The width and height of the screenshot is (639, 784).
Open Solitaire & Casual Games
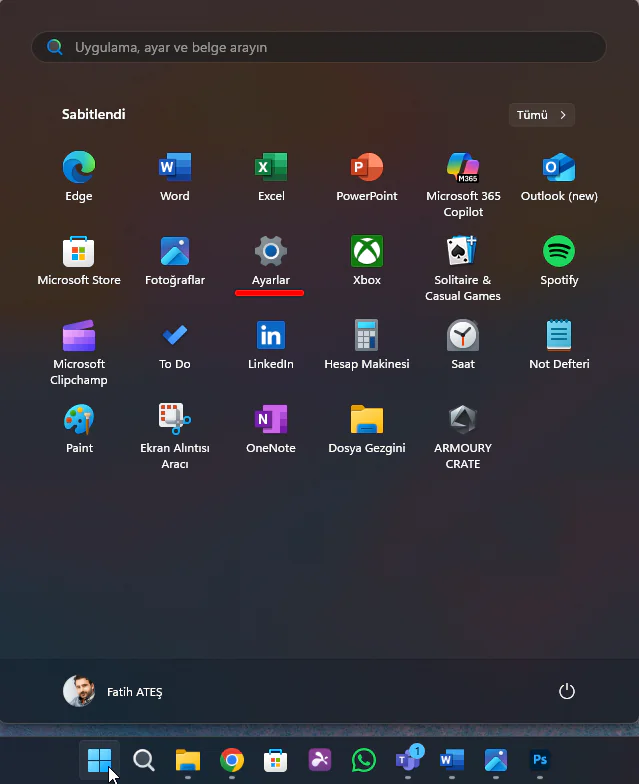463,269
